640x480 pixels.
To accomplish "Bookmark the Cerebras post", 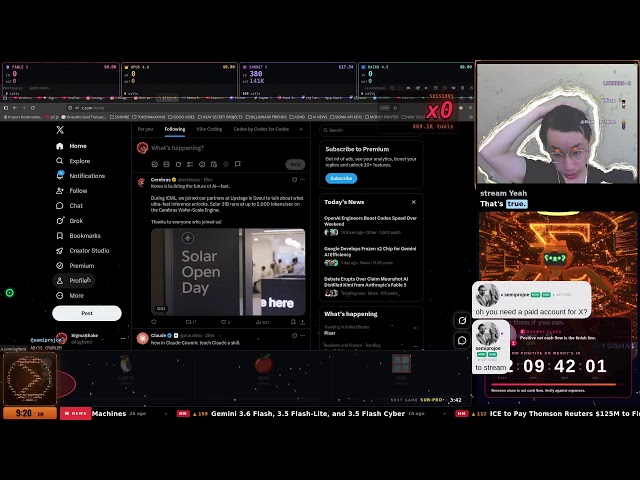I will pyautogui.click(x=293, y=322).
